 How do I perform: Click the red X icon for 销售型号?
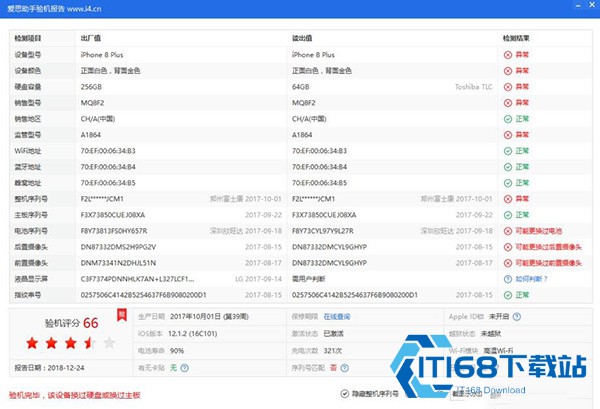(x=508, y=103)
